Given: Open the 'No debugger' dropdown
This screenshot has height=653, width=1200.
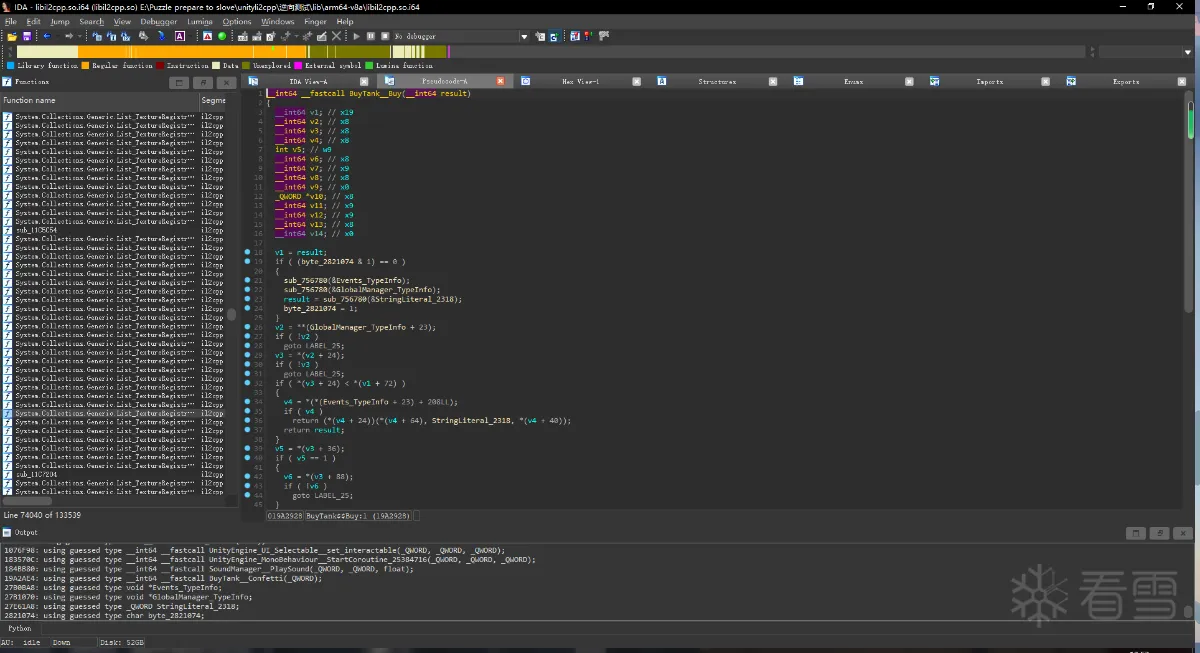Looking at the screenshot, I should pyautogui.click(x=523, y=36).
